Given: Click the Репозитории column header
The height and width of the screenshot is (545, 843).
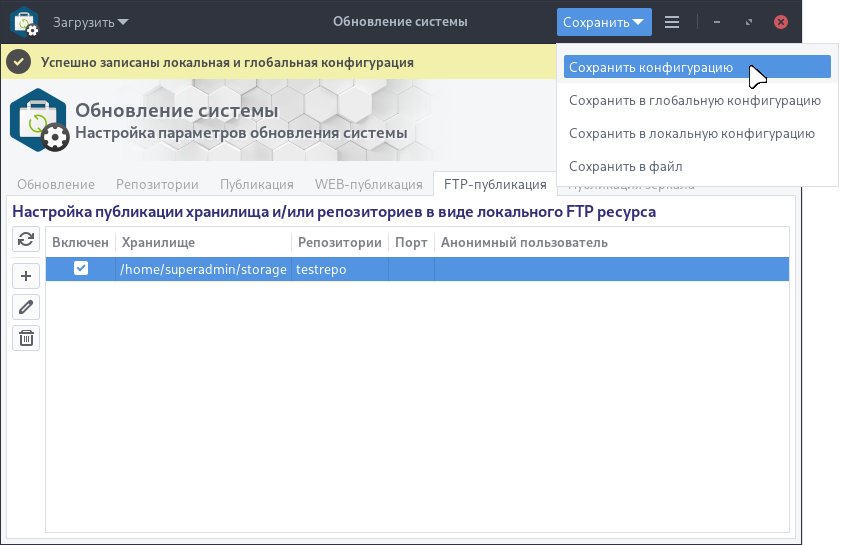Looking at the screenshot, I should pyautogui.click(x=340, y=242).
